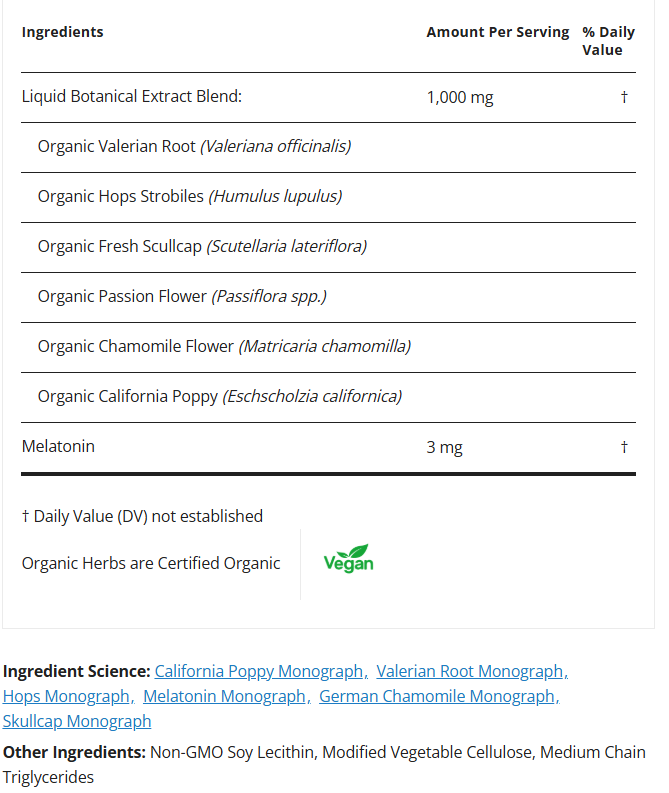Visit the German Chamomile Monograph link
669x793 pixels.
438,696
